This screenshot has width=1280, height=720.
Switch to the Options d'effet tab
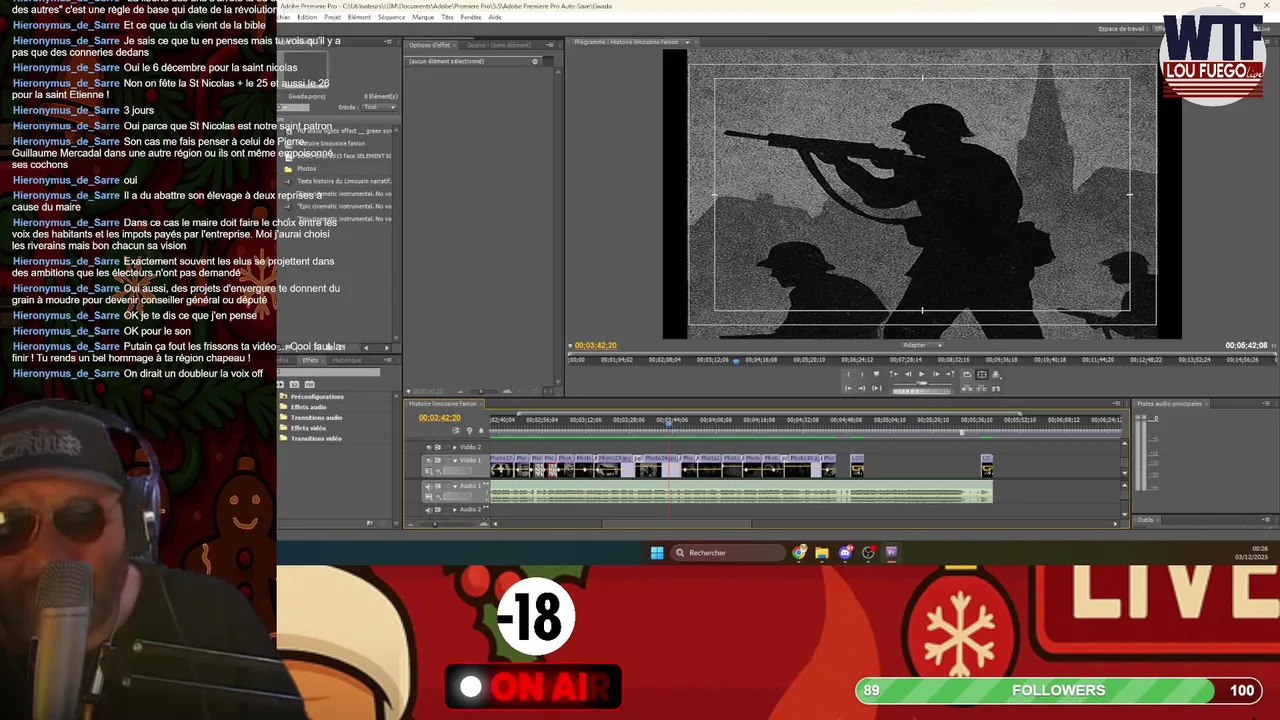coord(430,45)
